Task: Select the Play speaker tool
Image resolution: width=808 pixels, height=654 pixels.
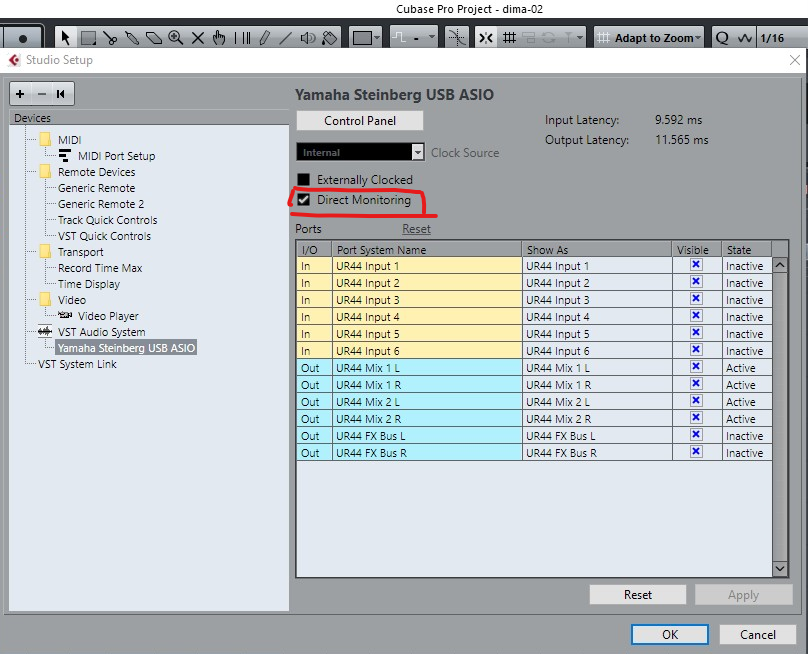Action: [x=308, y=38]
